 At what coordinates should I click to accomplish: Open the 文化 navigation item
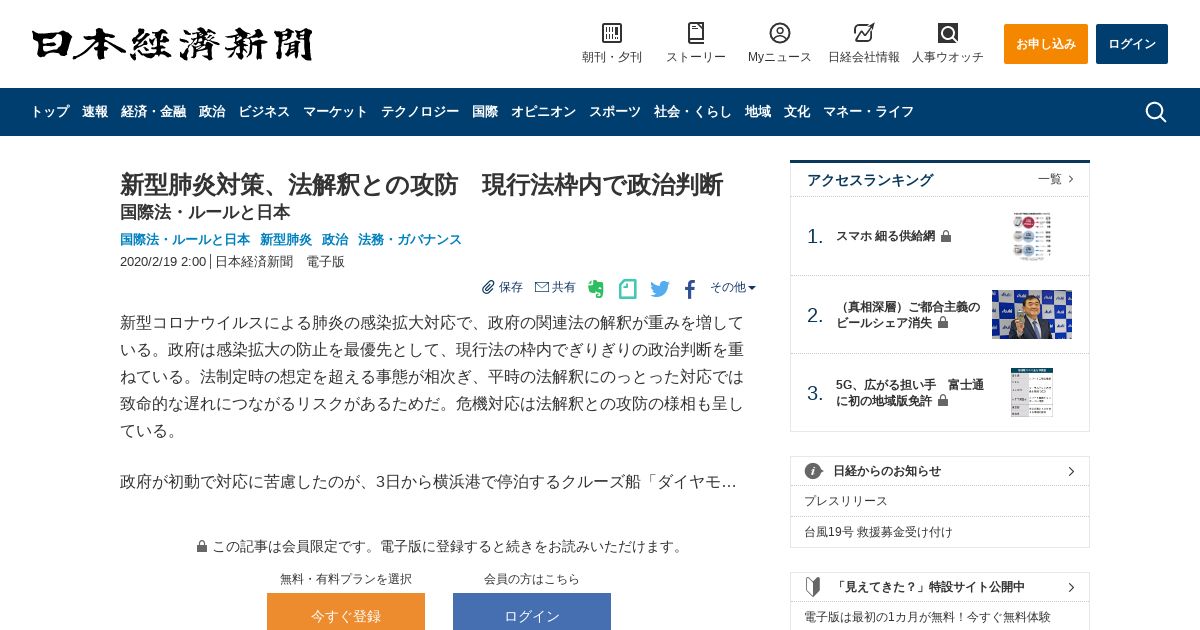tap(797, 112)
